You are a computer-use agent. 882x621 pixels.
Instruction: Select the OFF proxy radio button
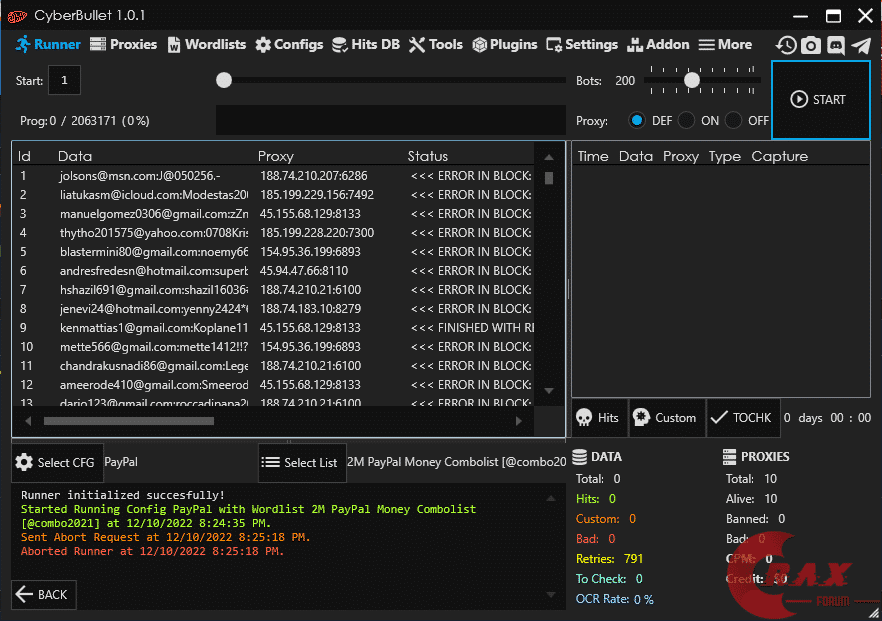click(x=734, y=120)
